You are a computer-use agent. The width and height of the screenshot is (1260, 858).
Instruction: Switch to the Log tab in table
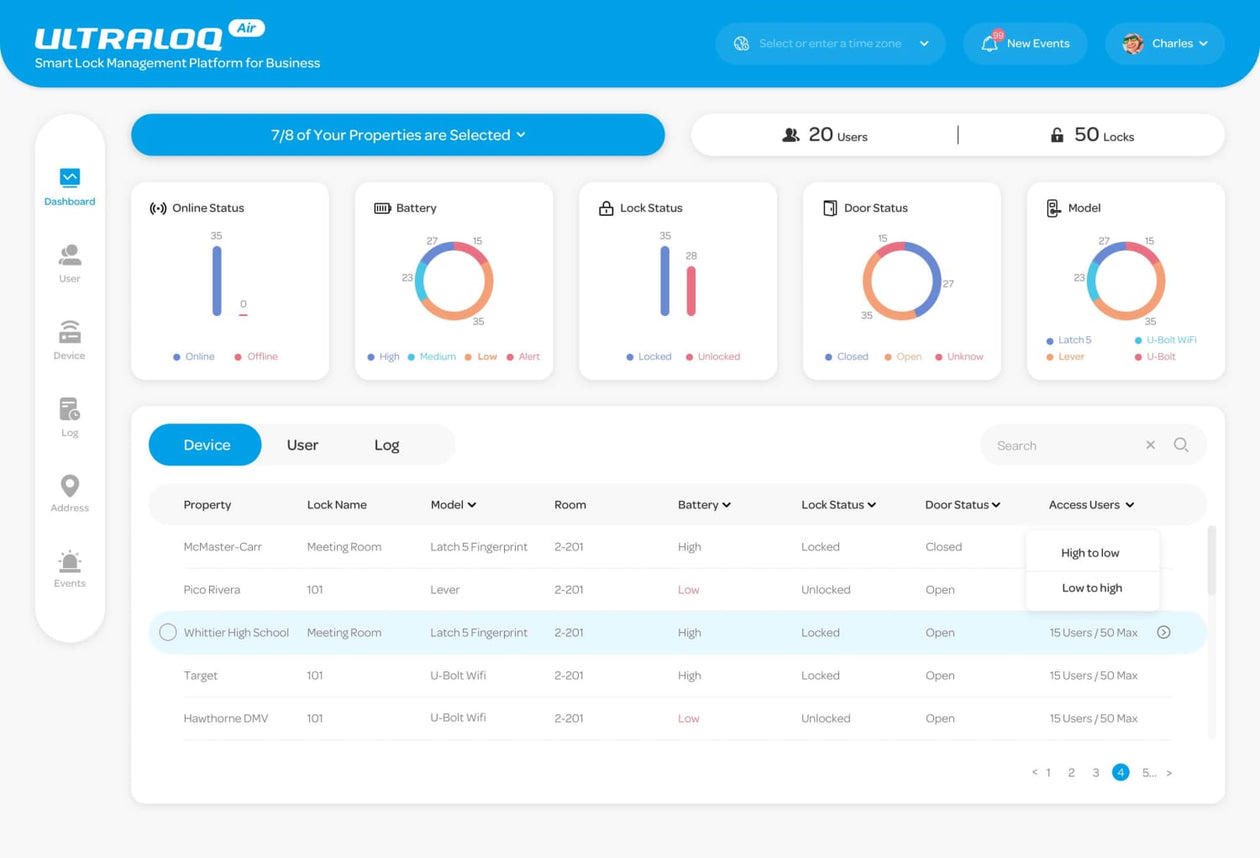coord(387,445)
